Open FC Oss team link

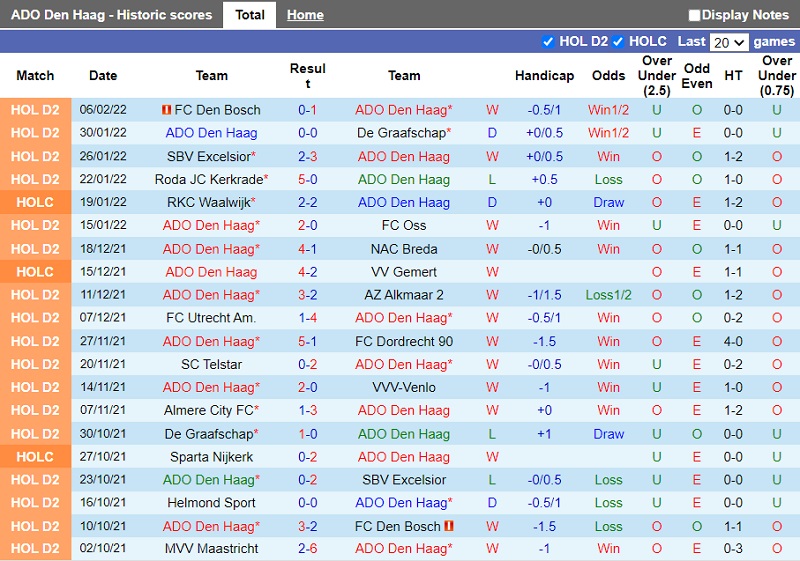point(404,225)
